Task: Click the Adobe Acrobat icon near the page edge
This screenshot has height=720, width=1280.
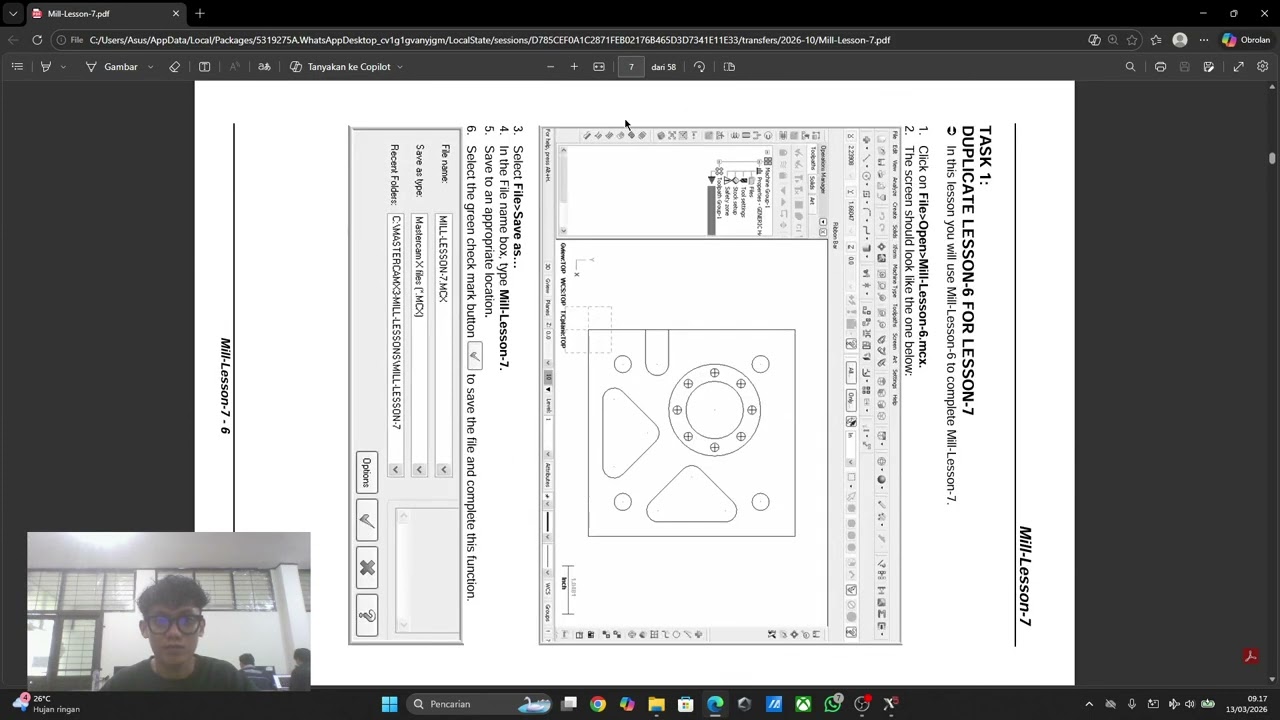Action: click(x=1250, y=656)
